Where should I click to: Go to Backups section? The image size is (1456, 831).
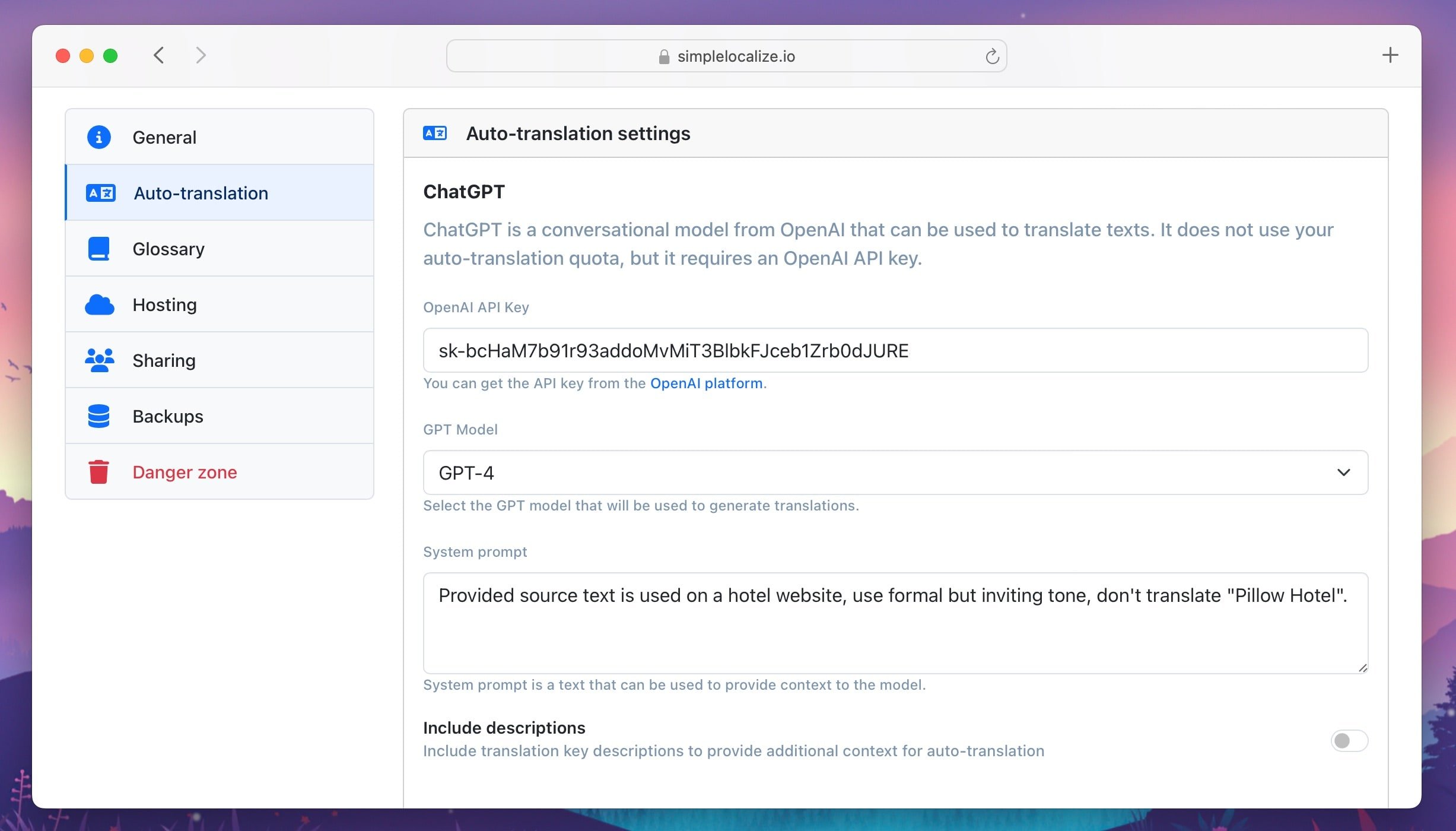click(x=220, y=416)
